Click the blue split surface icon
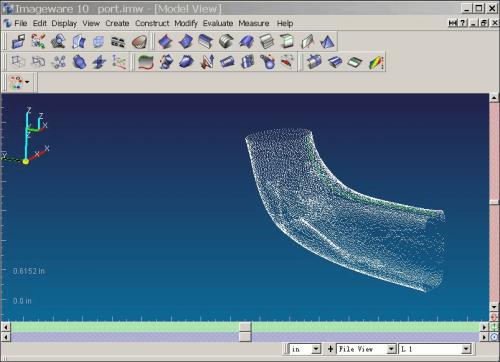The height and width of the screenshot is (362, 500). coord(248,62)
